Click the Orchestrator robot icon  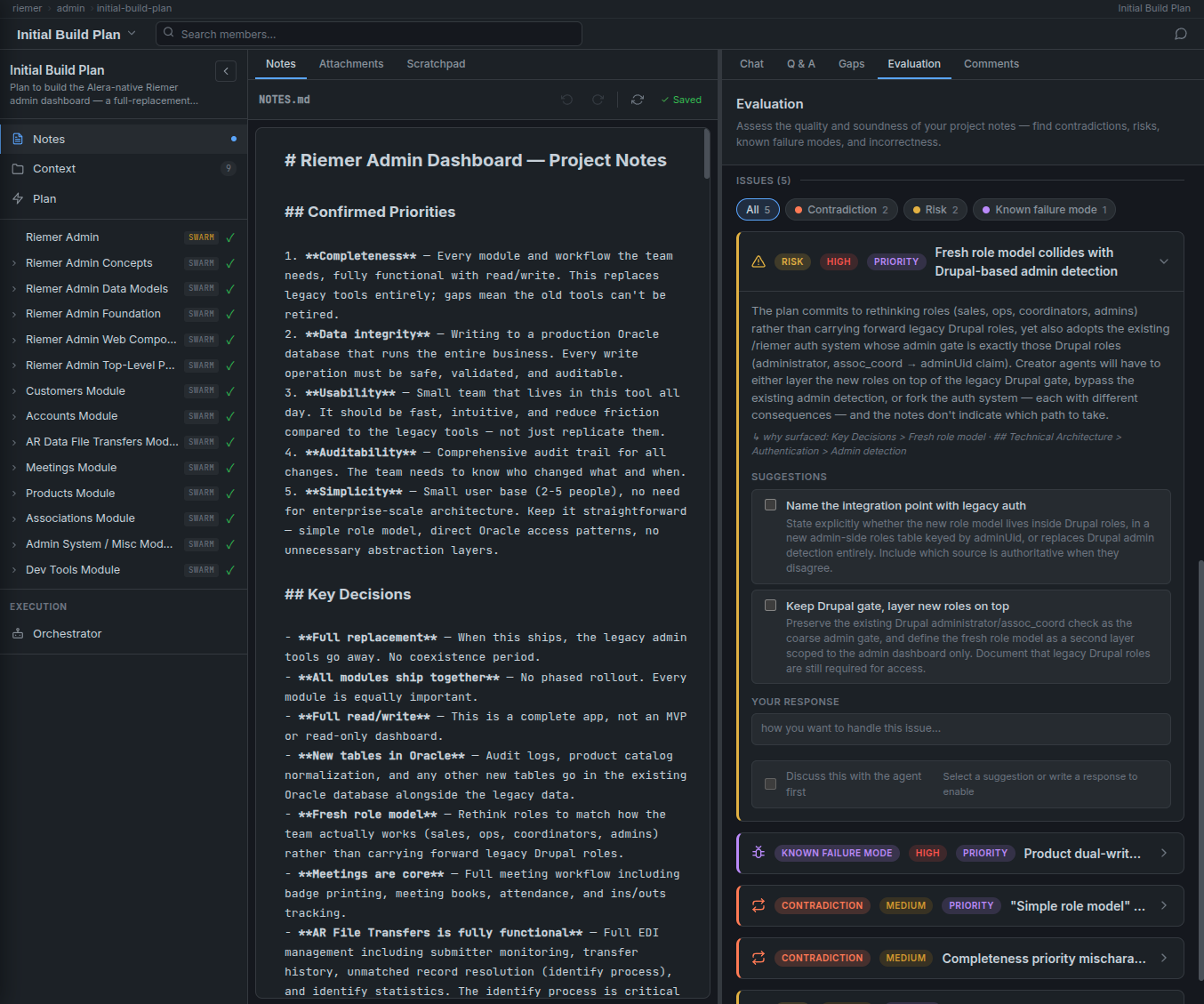point(18,633)
